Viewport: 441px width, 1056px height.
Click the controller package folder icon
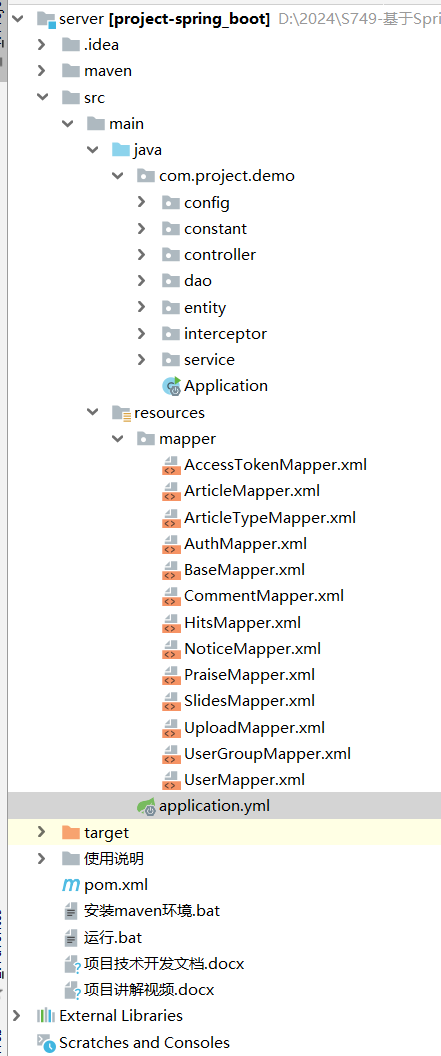[172, 255]
